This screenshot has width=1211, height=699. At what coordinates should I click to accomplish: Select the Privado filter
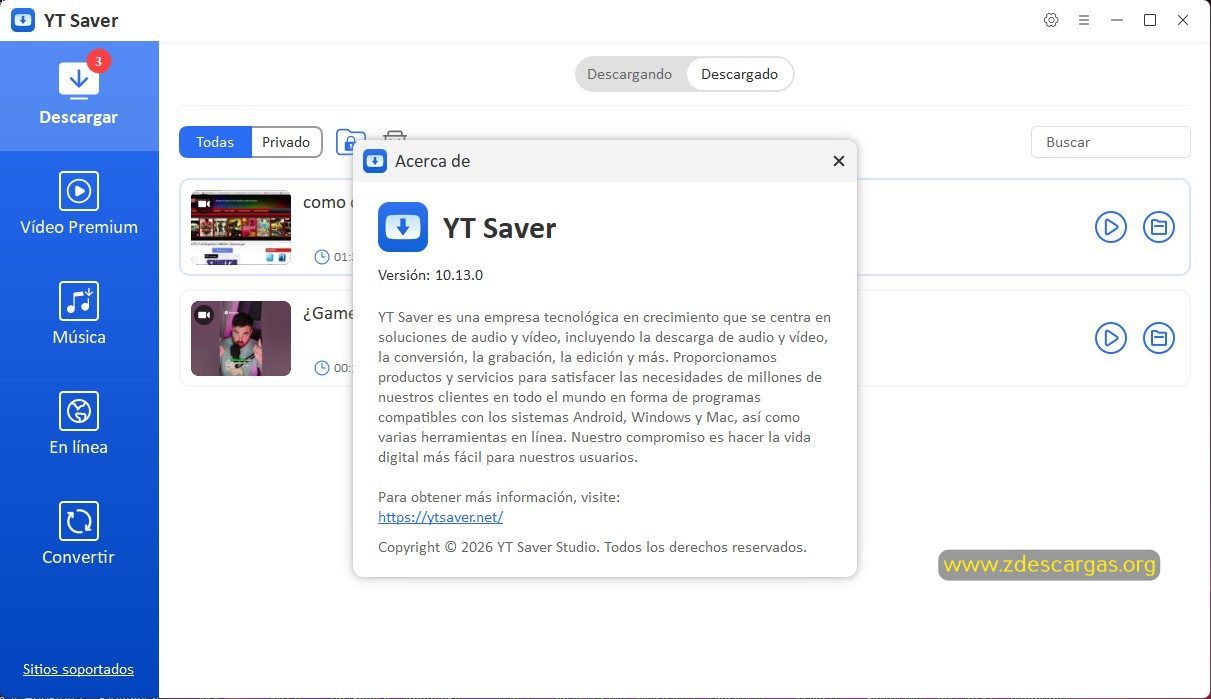point(286,142)
